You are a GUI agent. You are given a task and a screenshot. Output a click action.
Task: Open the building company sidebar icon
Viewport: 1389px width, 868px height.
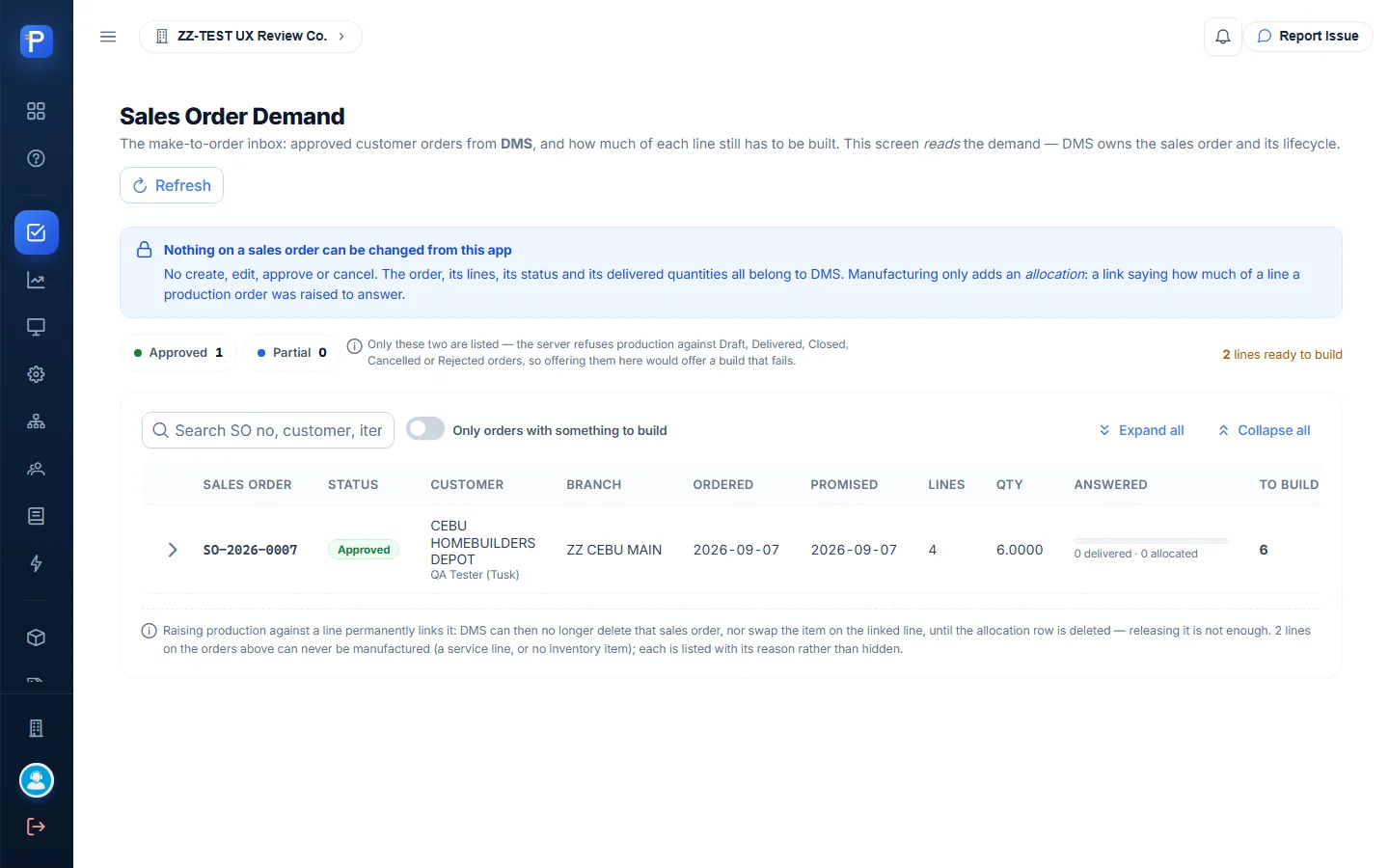click(37, 728)
